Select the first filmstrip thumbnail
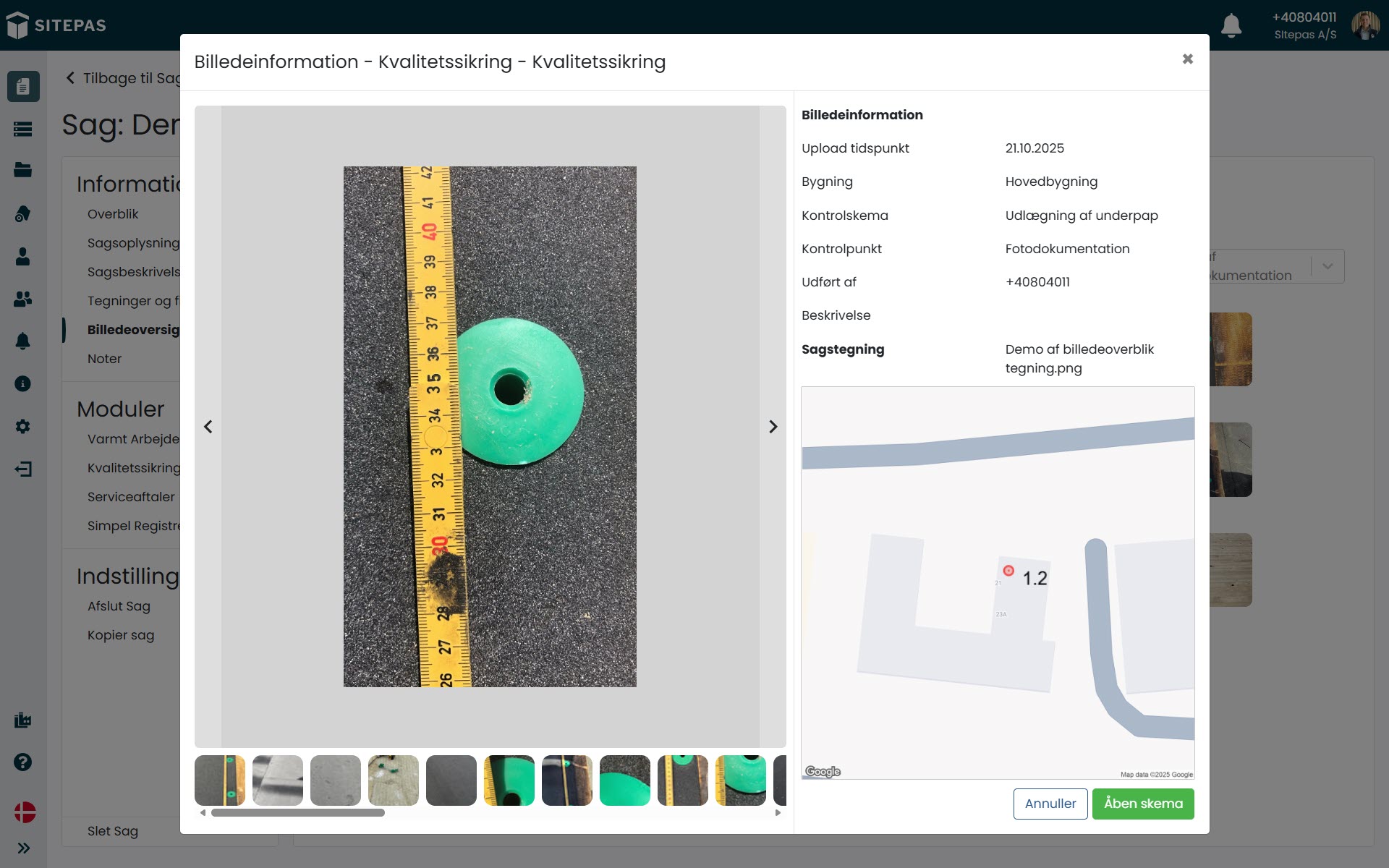The image size is (1389, 868). click(219, 780)
